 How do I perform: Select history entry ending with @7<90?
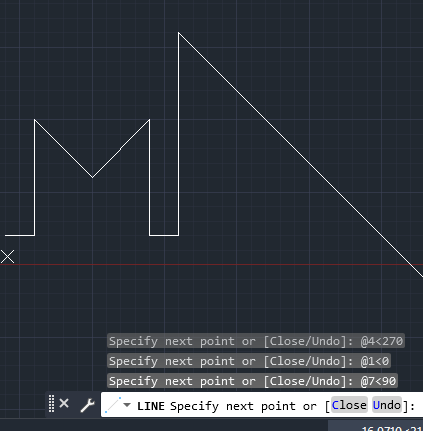pos(253,381)
